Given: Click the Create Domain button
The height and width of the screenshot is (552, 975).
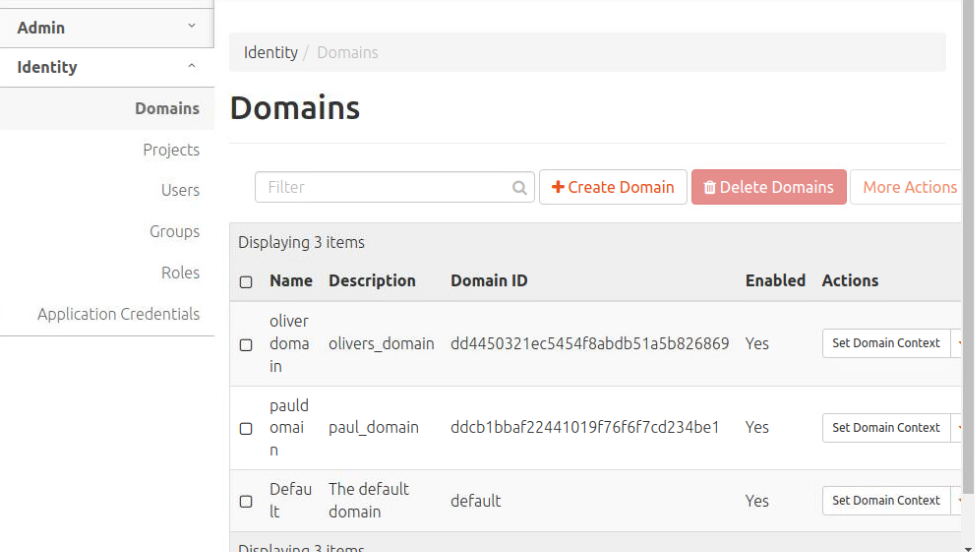Looking at the screenshot, I should [x=613, y=187].
